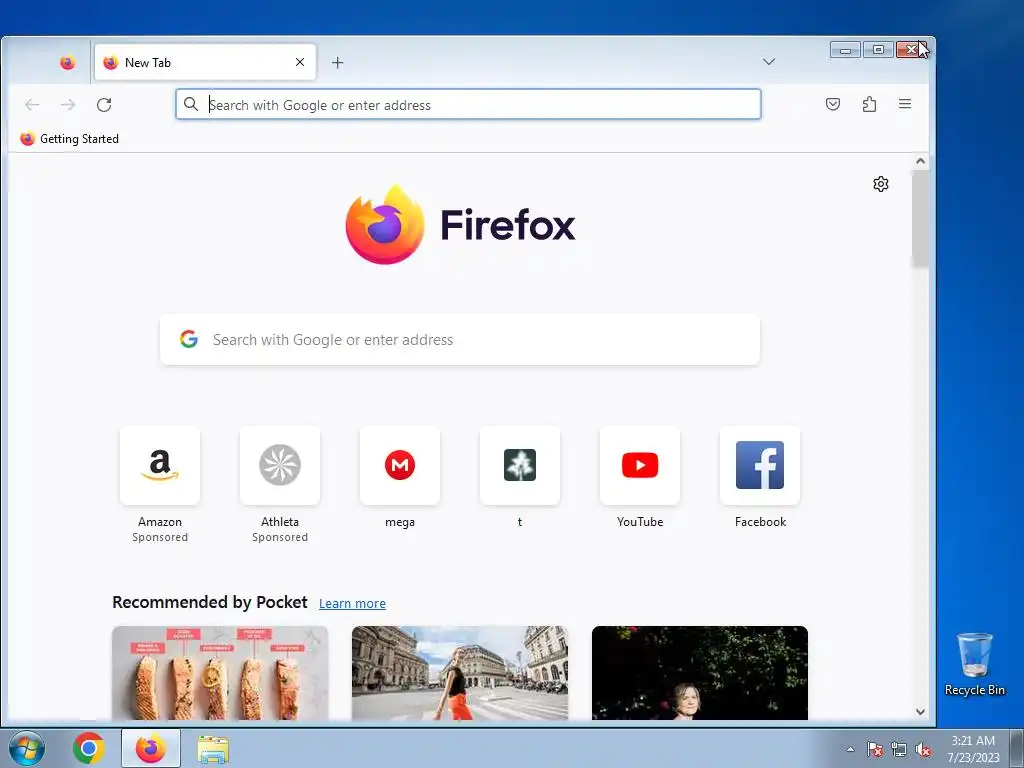The height and width of the screenshot is (768, 1024).
Task: Open the woman in foliage Pocket story
Action: click(699, 673)
